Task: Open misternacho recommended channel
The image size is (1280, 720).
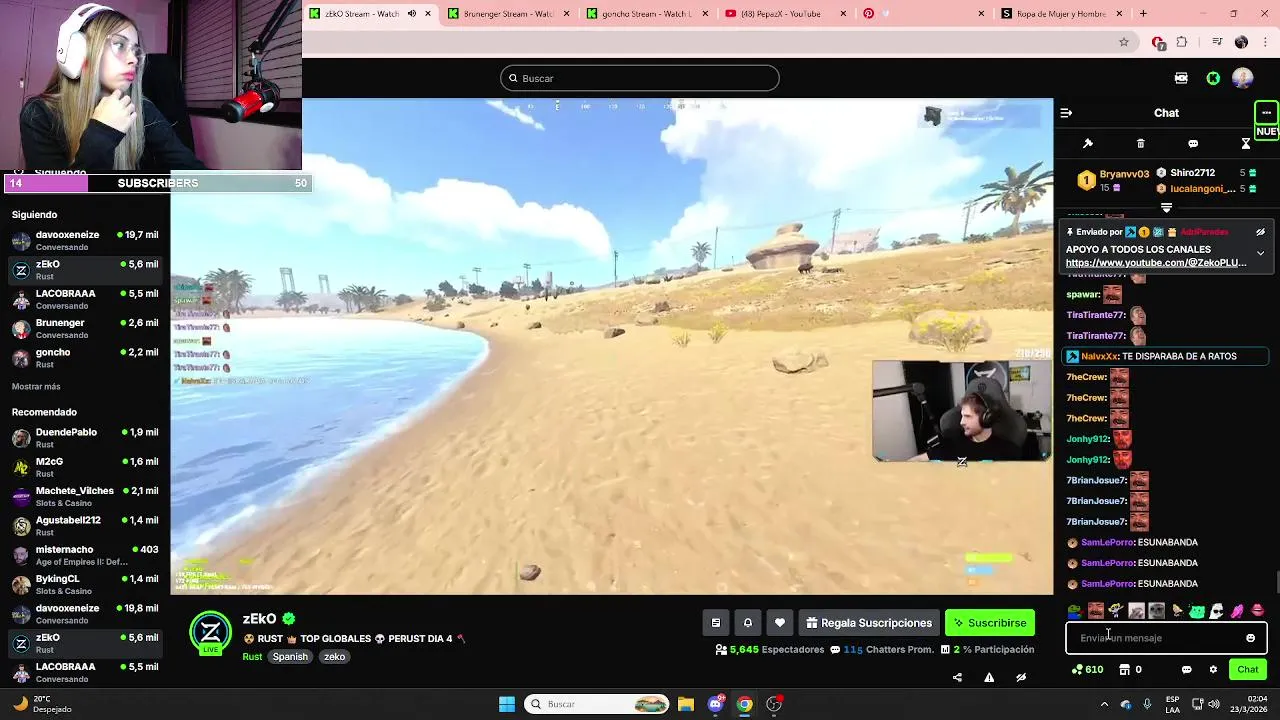Action: click(x=85, y=555)
